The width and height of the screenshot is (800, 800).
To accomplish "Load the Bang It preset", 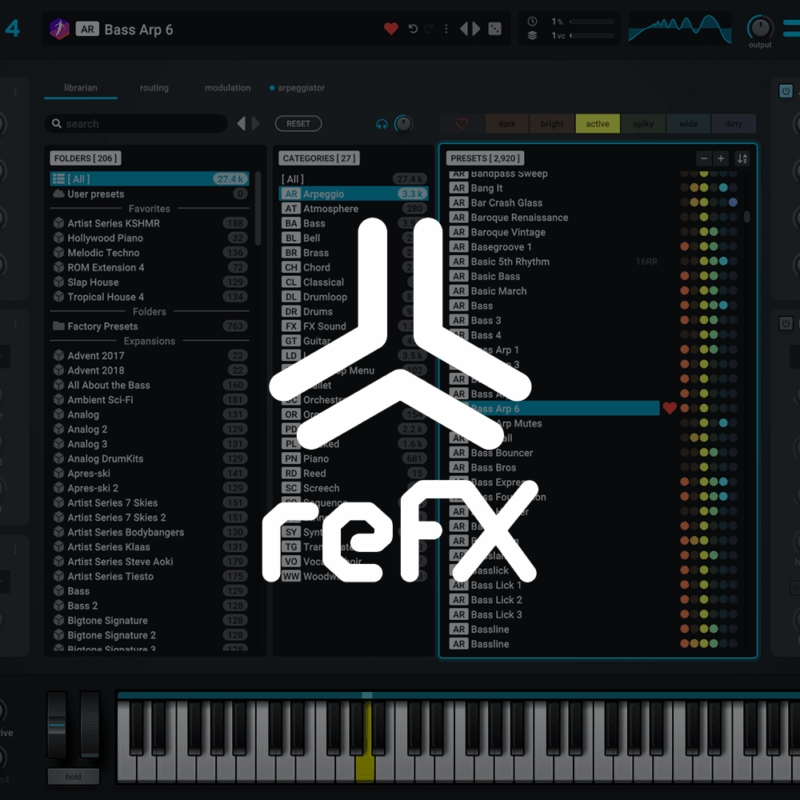I will [554, 188].
